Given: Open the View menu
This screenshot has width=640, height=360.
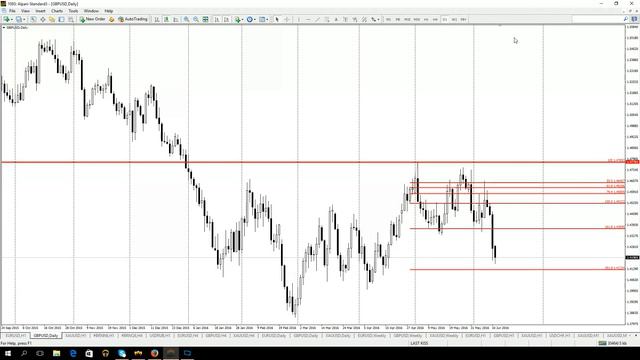Looking at the screenshot, I should pos(25,11).
